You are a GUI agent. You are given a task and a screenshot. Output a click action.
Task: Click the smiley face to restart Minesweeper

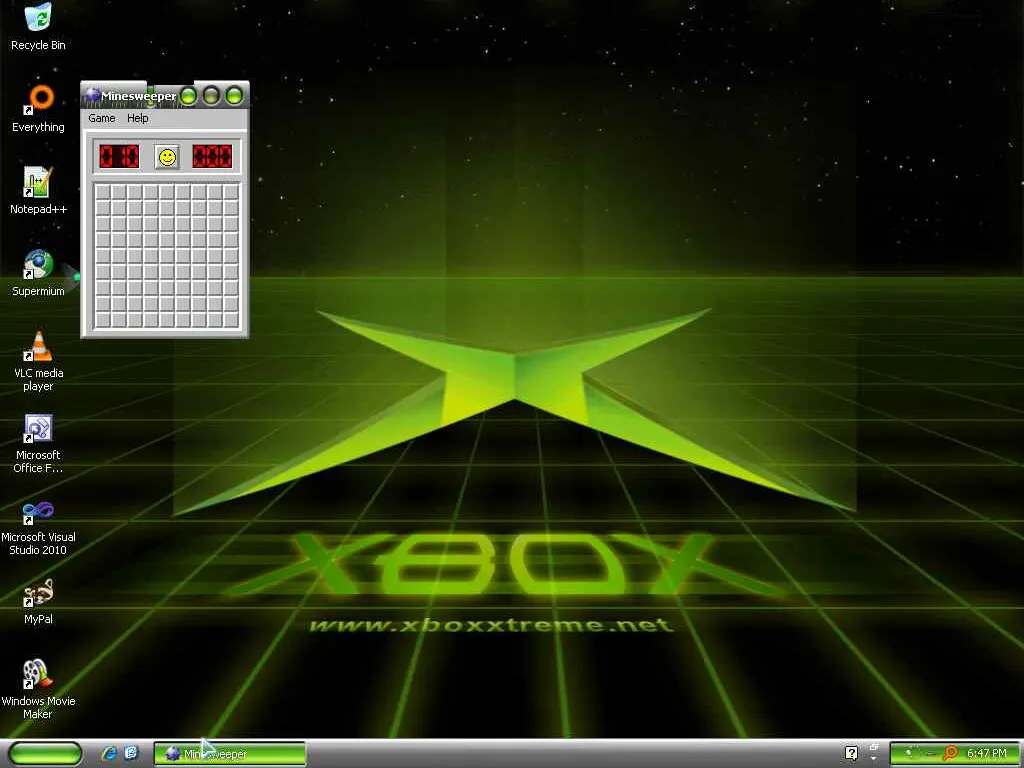167,157
